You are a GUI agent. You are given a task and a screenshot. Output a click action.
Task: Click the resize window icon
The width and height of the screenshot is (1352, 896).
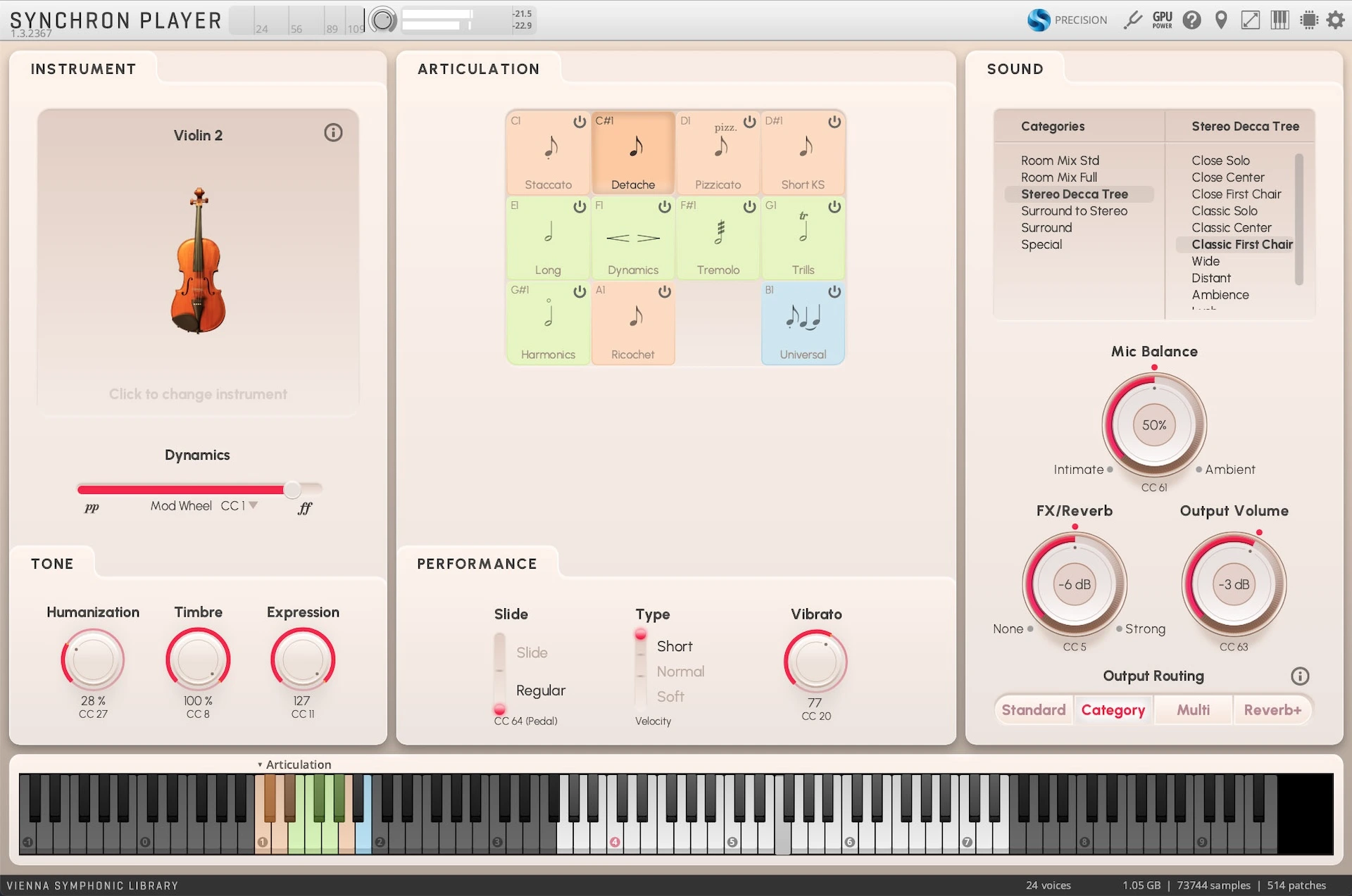click(x=1250, y=20)
